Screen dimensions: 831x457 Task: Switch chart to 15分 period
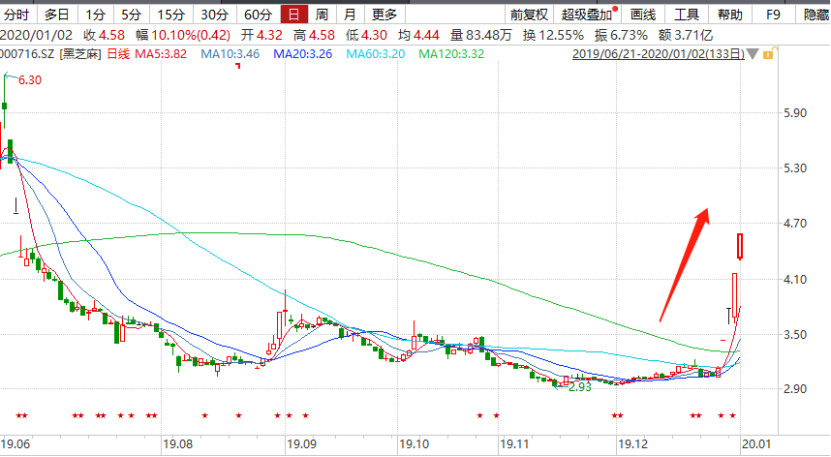coord(171,14)
